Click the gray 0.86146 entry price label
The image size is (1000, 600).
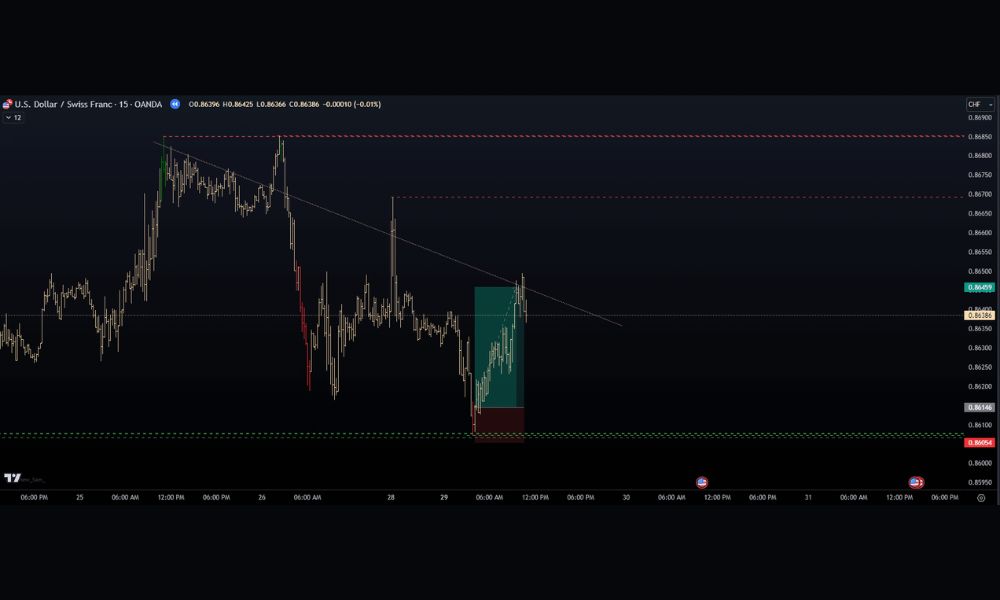pos(979,407)
